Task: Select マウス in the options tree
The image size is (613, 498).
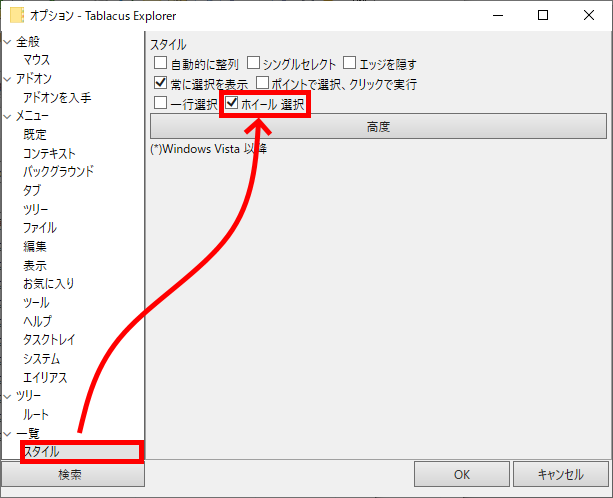Action: (37, 60)
